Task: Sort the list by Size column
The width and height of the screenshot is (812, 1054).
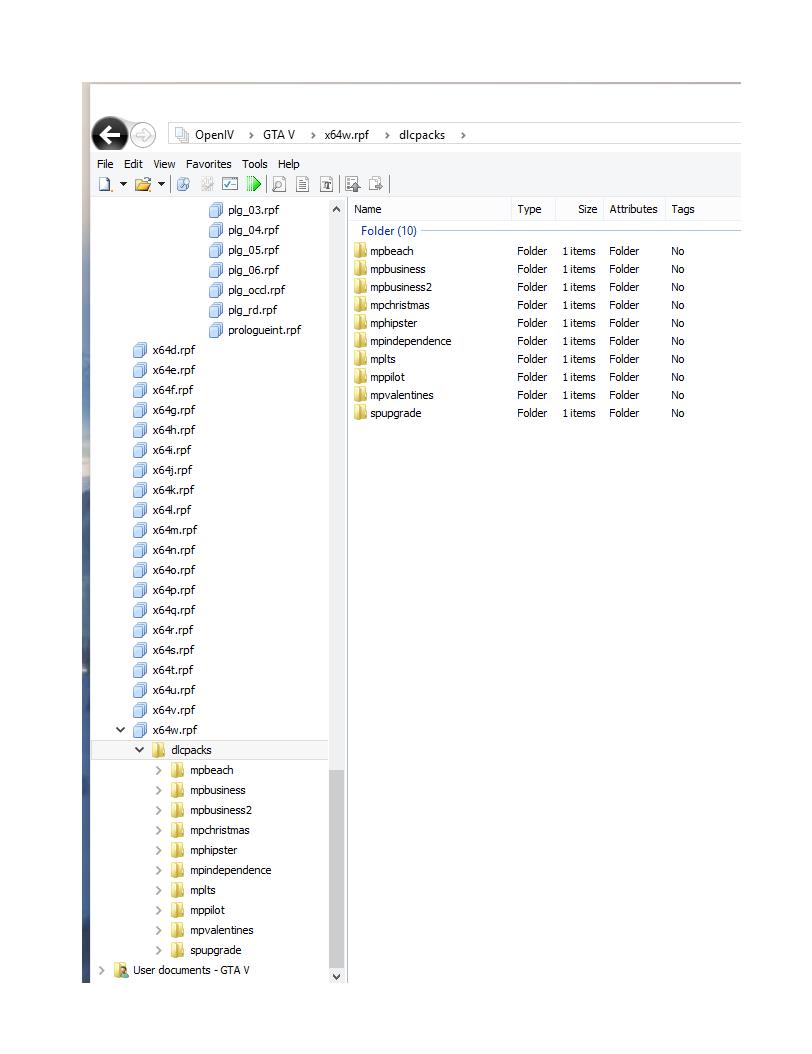Action: click(579, 209)
